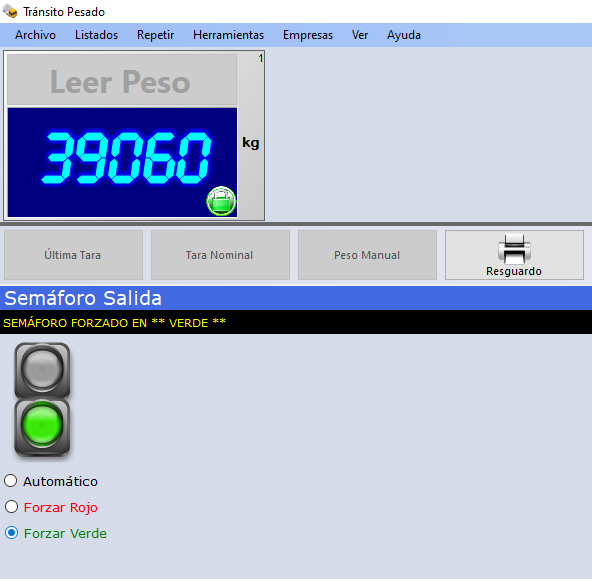Open the Ayuda menu
Screen dimensions: 592x579
click(x=404, y=35)
